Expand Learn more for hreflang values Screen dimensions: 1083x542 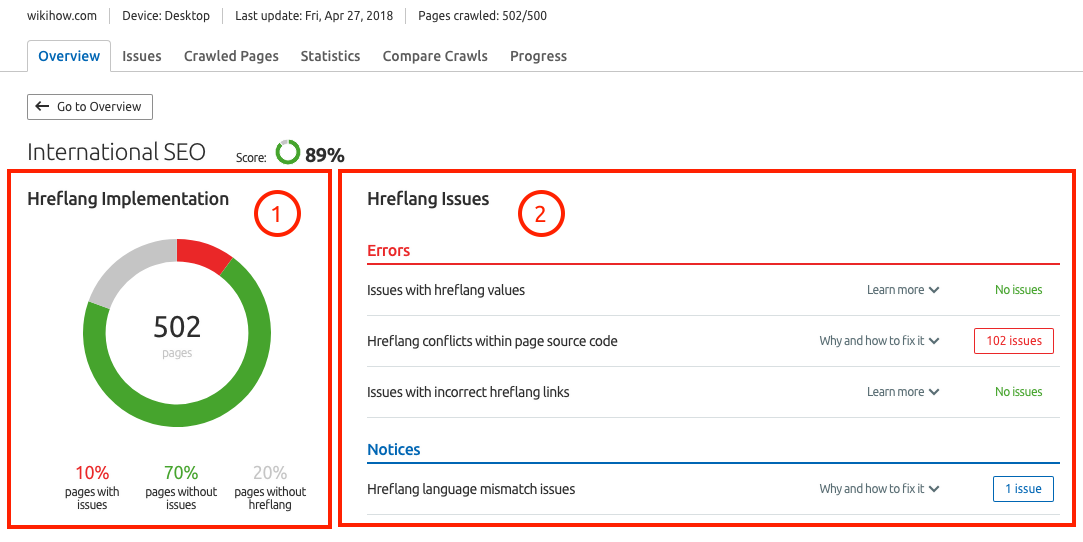click(x=903, y=290)
